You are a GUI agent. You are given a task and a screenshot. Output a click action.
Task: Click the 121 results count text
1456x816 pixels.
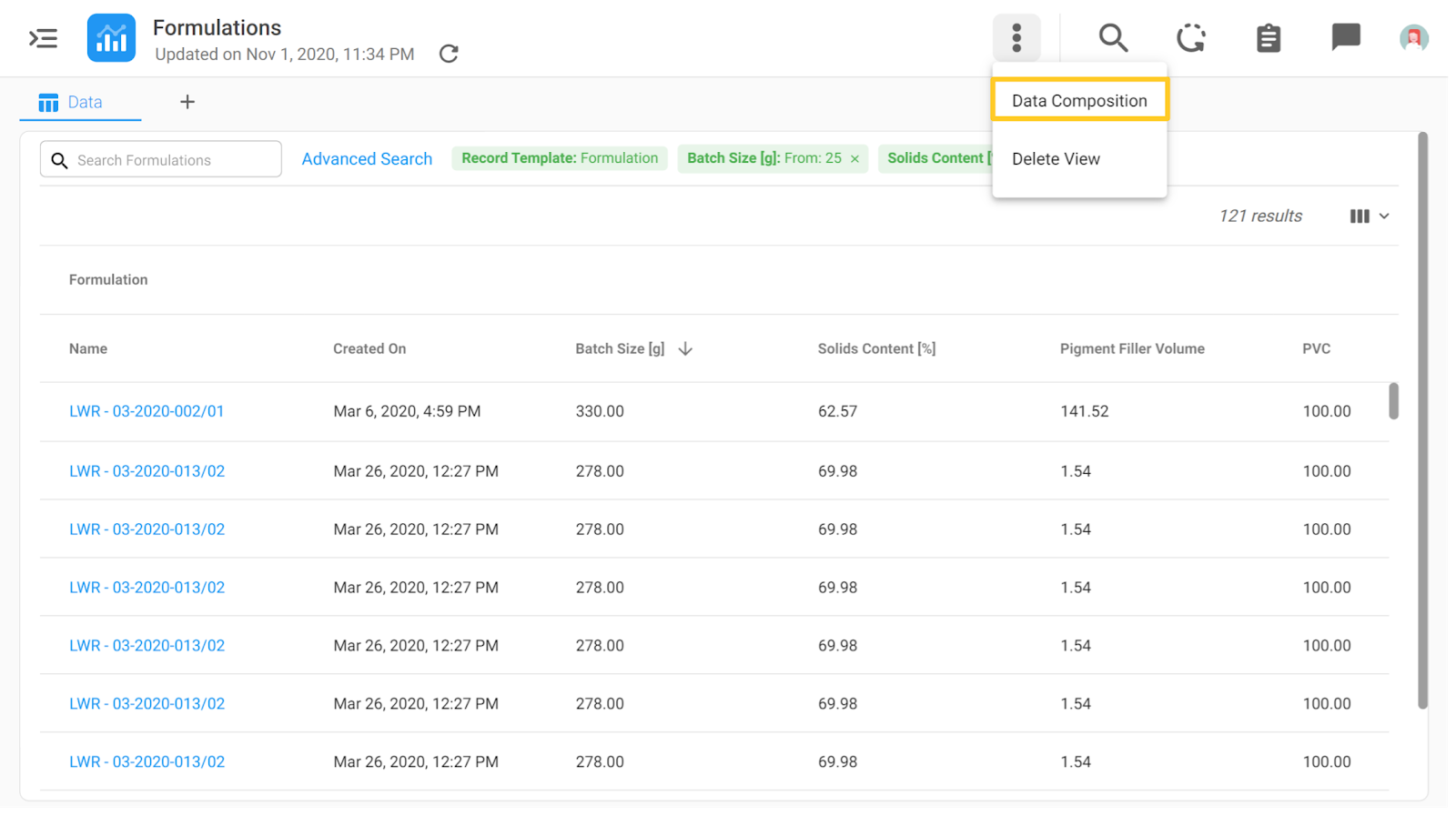(x=1260, y=216)
